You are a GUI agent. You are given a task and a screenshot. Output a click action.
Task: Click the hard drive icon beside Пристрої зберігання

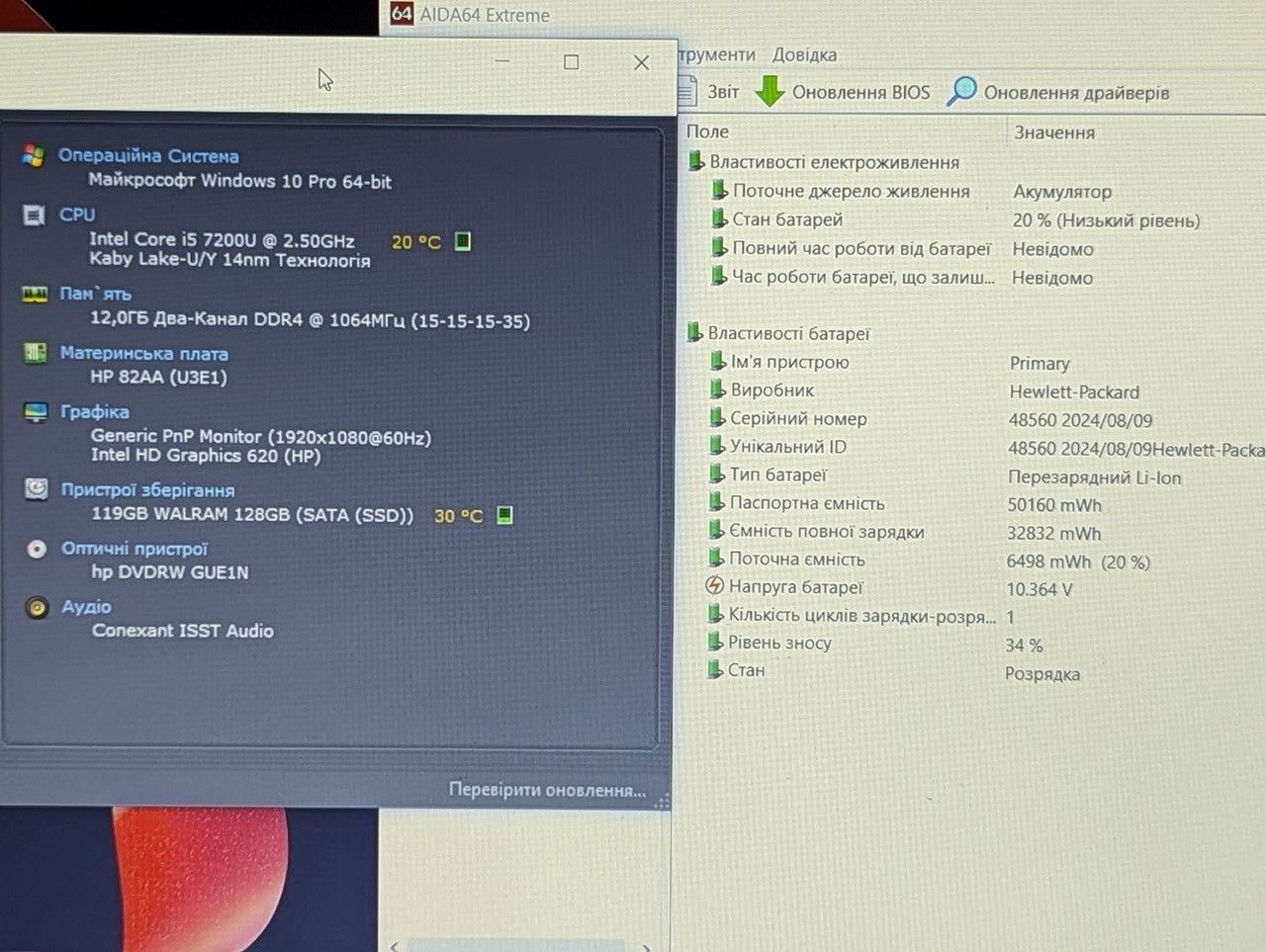(x=37, y=489)
